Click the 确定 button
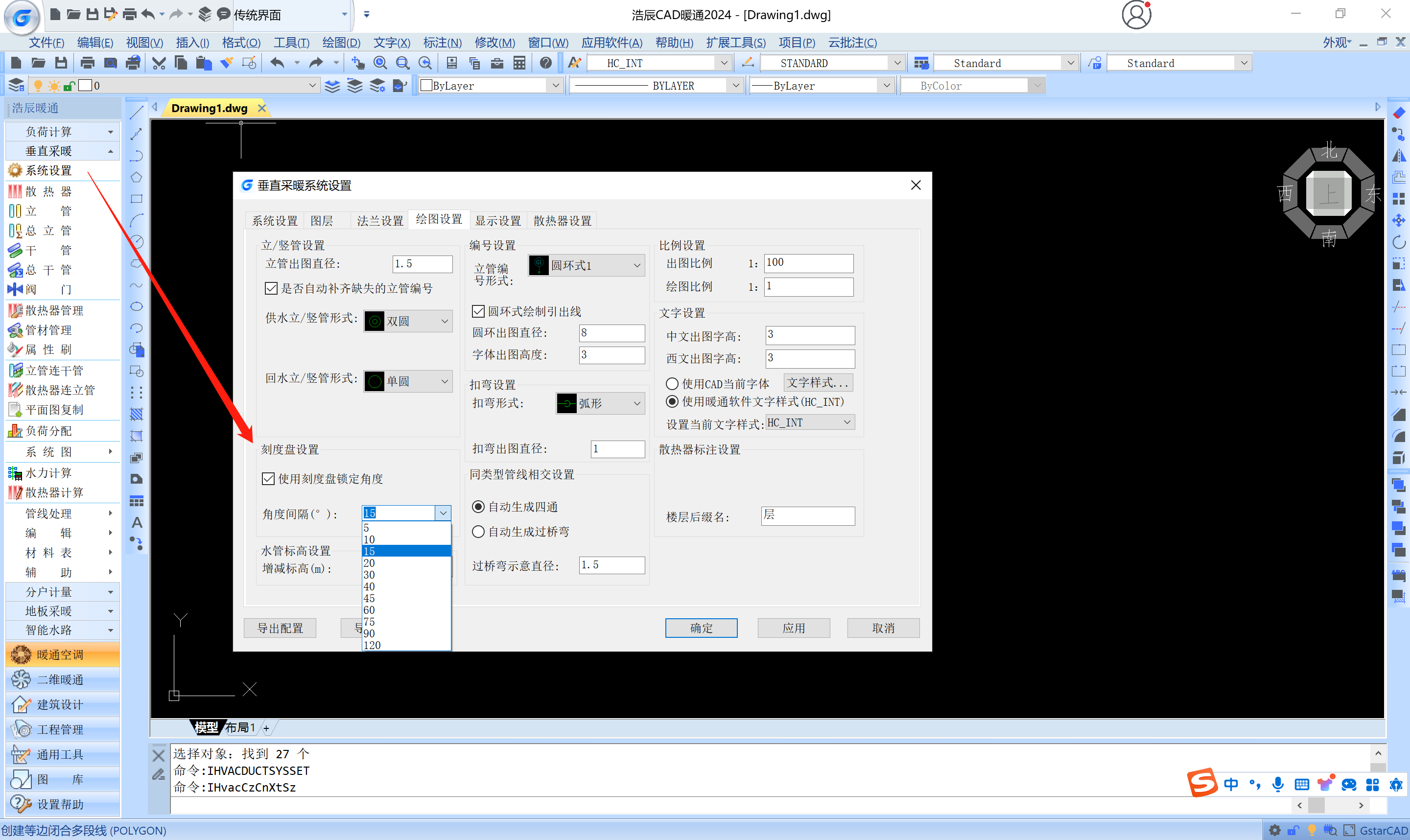The width and height of the screenshot is (1410, 840). (701, 628)
